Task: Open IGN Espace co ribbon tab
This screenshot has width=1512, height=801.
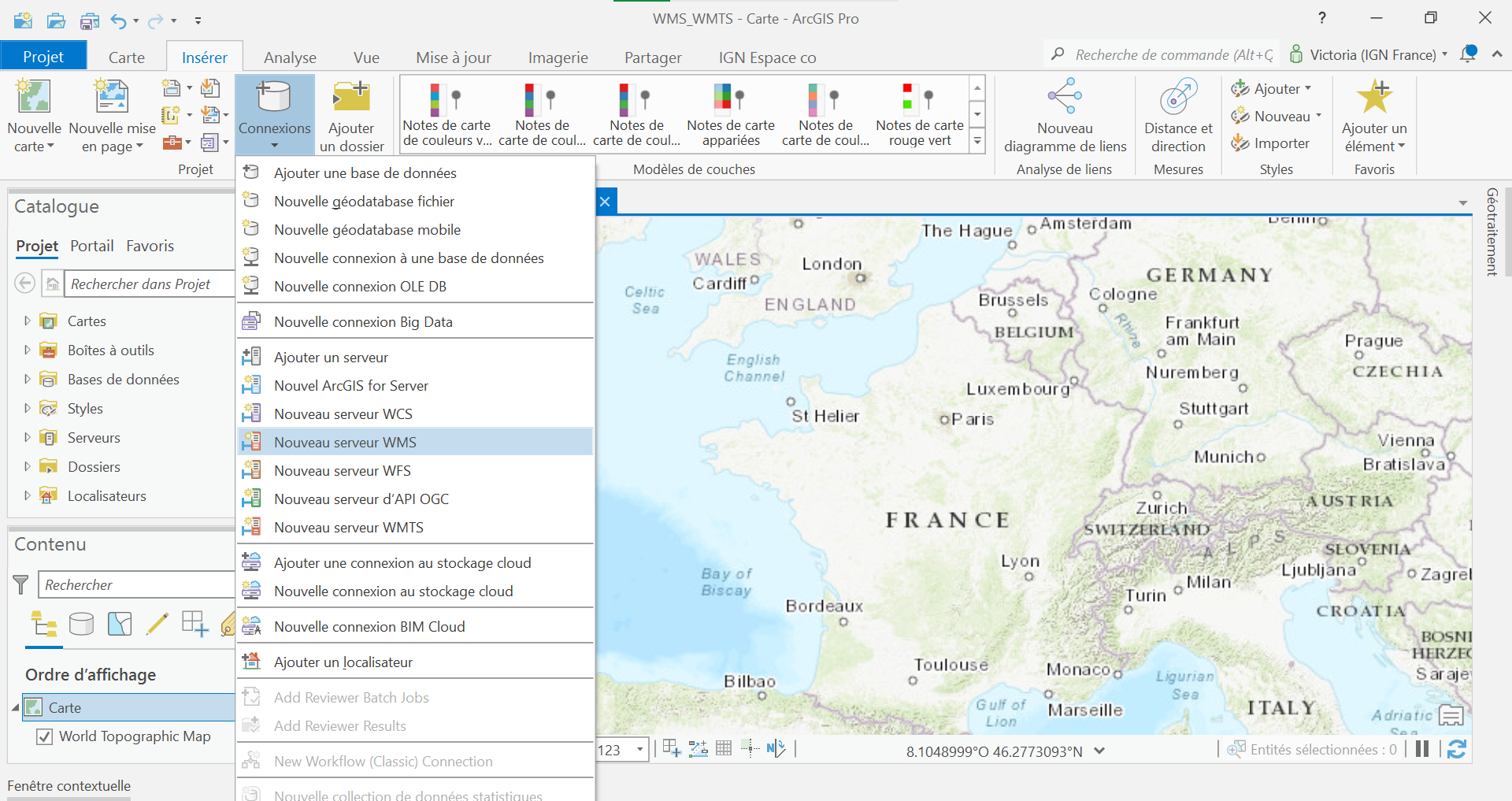Action: coord(767,57)
